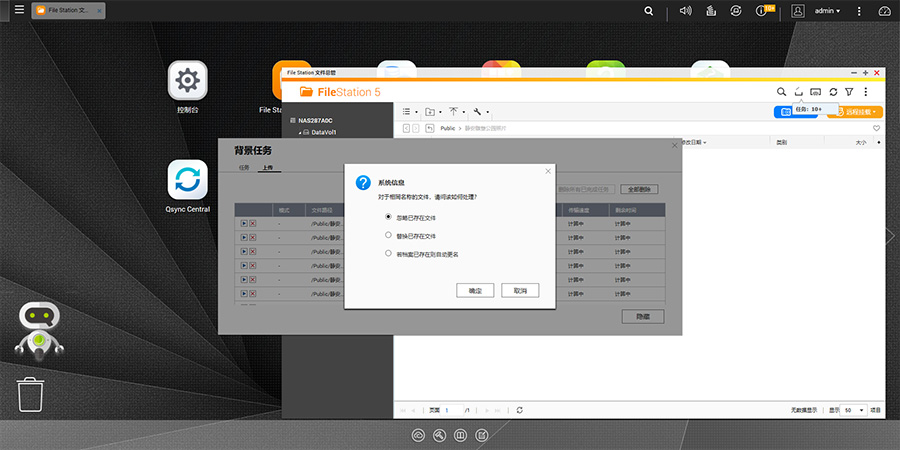
Task: Click the 取消 button in dialog
Action: click(520, 290)
